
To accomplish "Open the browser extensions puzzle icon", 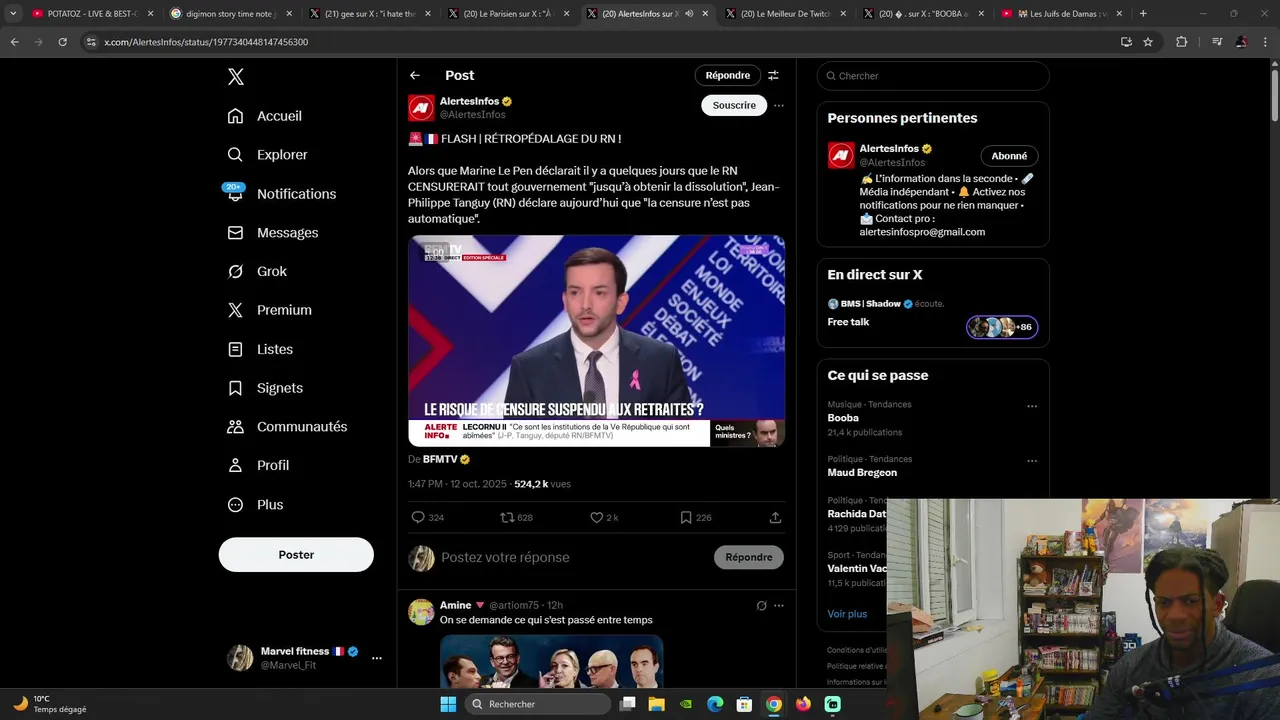I will pyautogui.click(x=1182, y=42).
